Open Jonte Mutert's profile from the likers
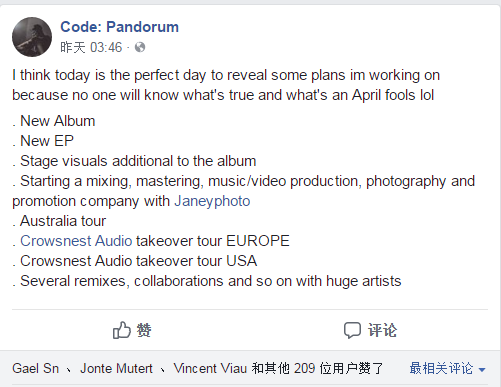 116,368
